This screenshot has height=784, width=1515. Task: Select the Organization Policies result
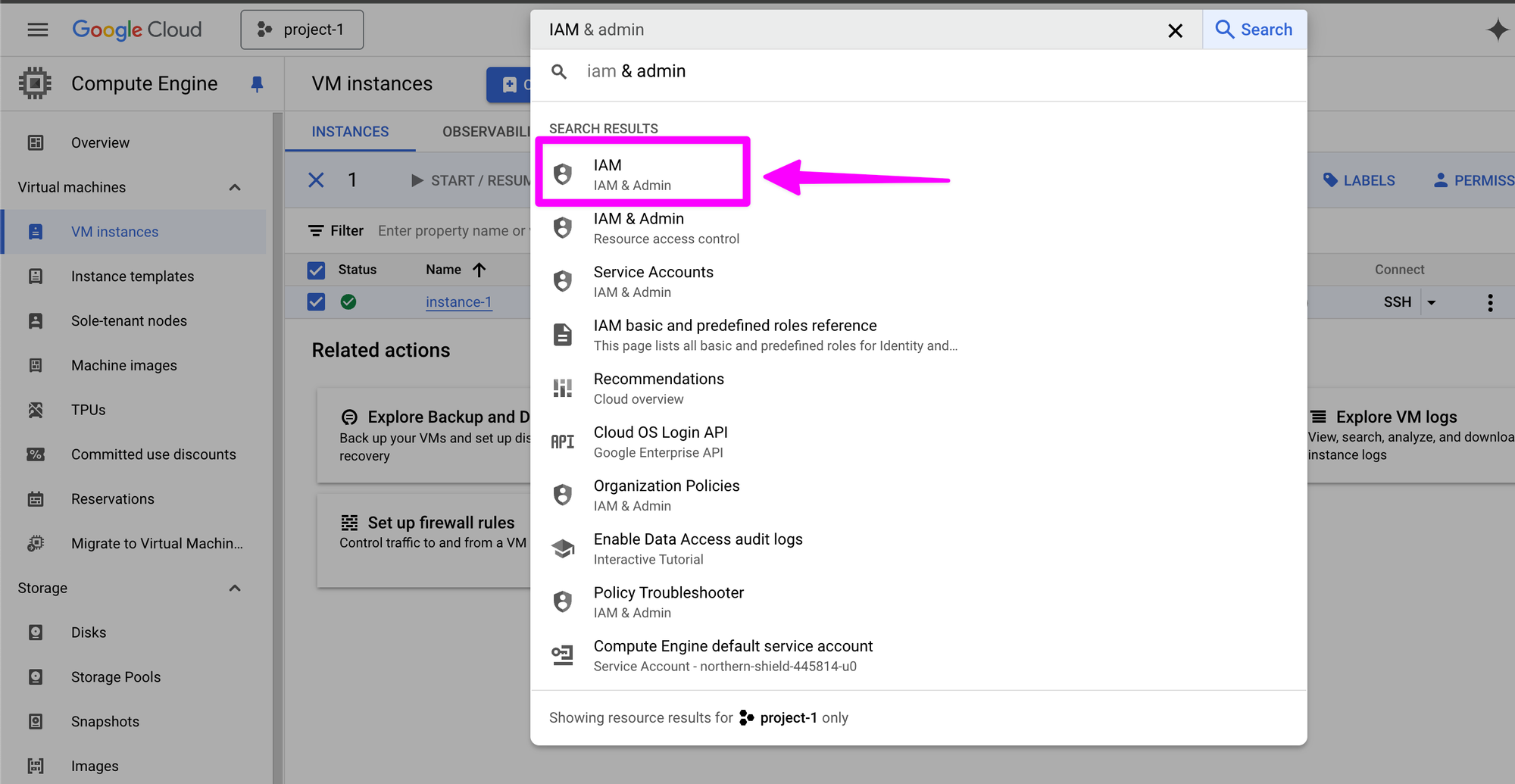coord(919,495)
